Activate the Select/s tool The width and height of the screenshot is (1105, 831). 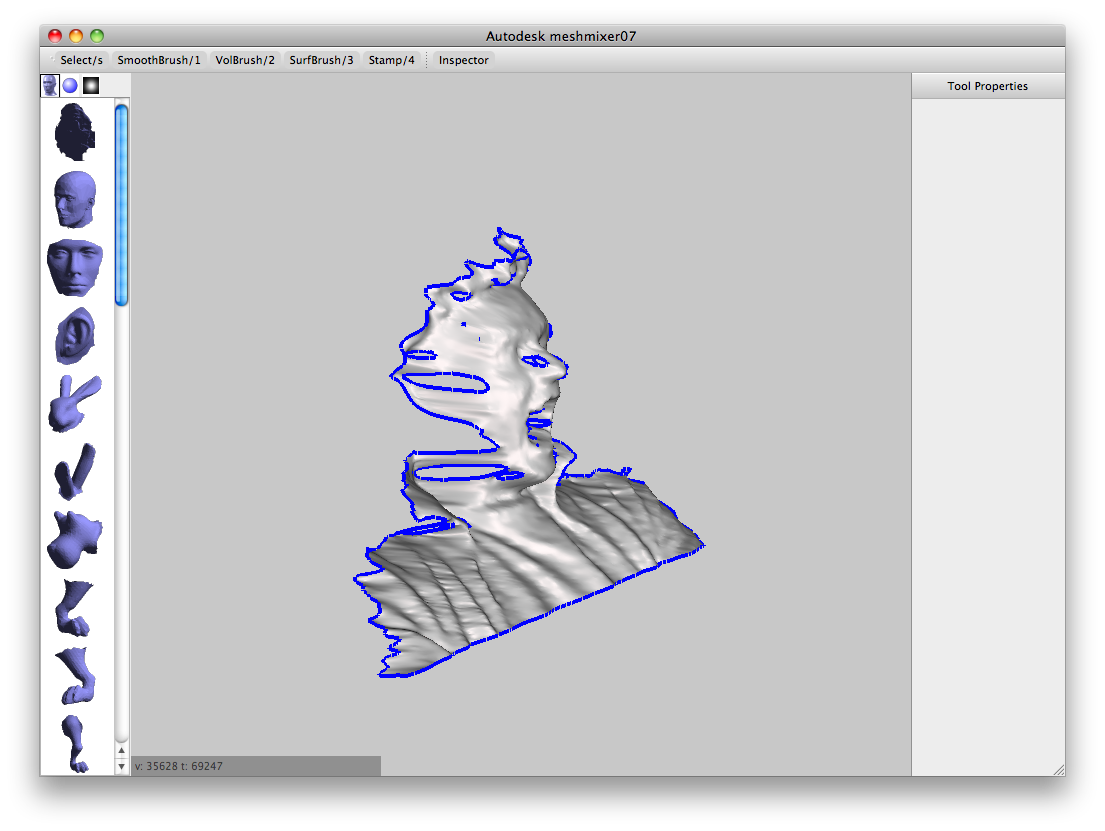[81, 60]
